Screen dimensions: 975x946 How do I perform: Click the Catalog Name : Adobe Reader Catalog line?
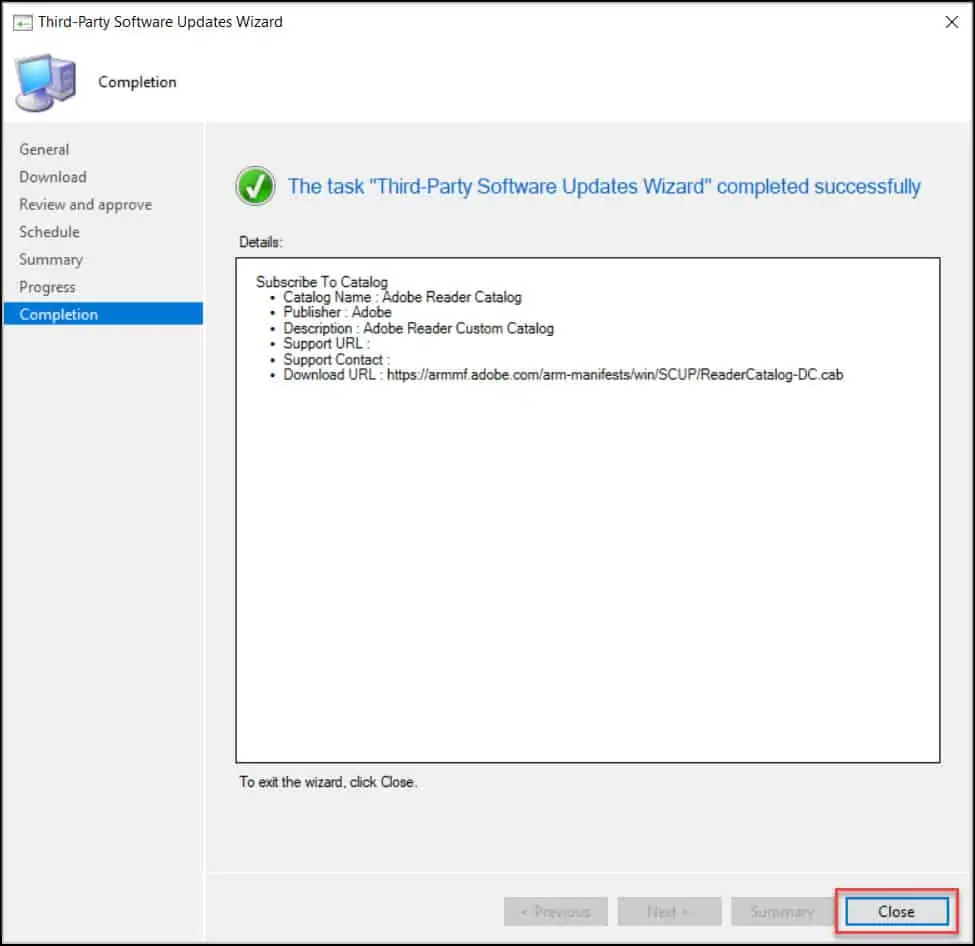click(402, 297)
